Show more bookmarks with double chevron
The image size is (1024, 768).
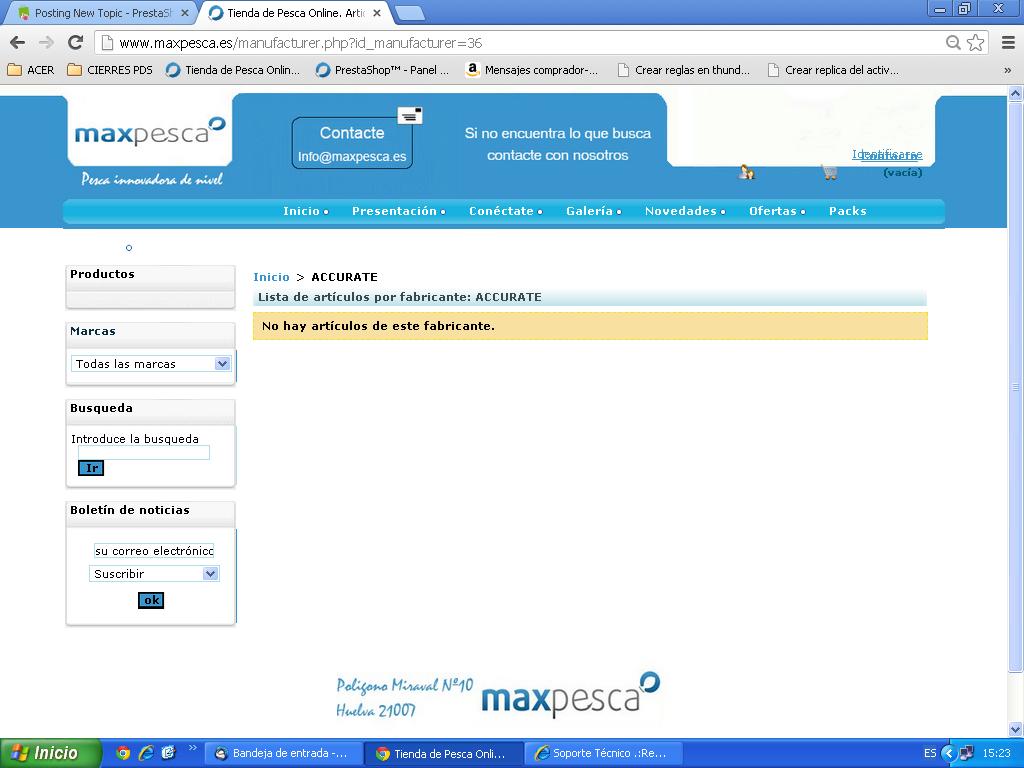[x=1007, y=70]
